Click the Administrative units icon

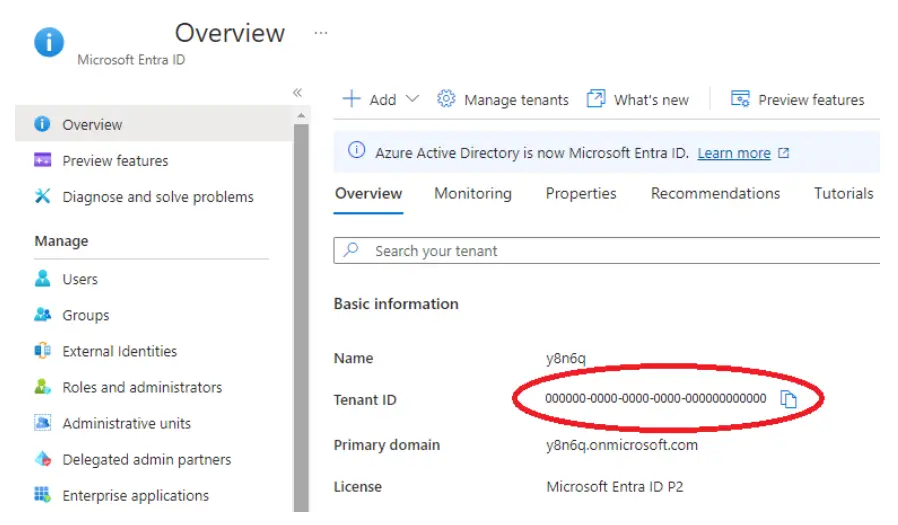[x=42, y=423]
